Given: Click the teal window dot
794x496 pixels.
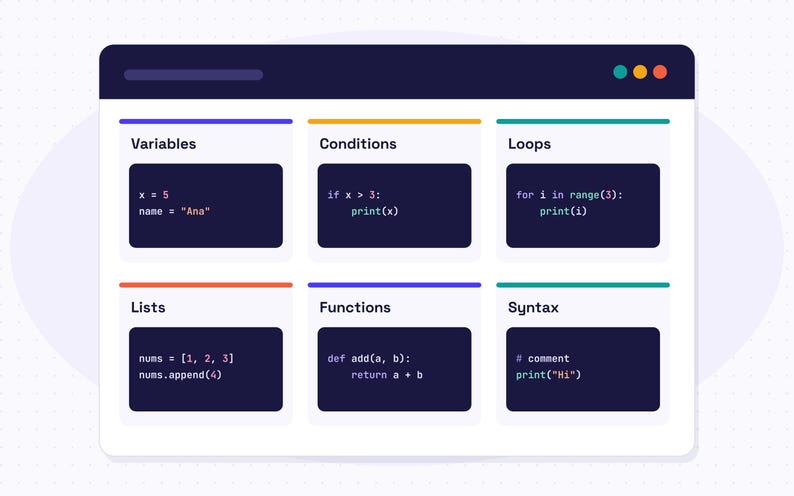Looking at the screenshot, I should coord(620,72).
